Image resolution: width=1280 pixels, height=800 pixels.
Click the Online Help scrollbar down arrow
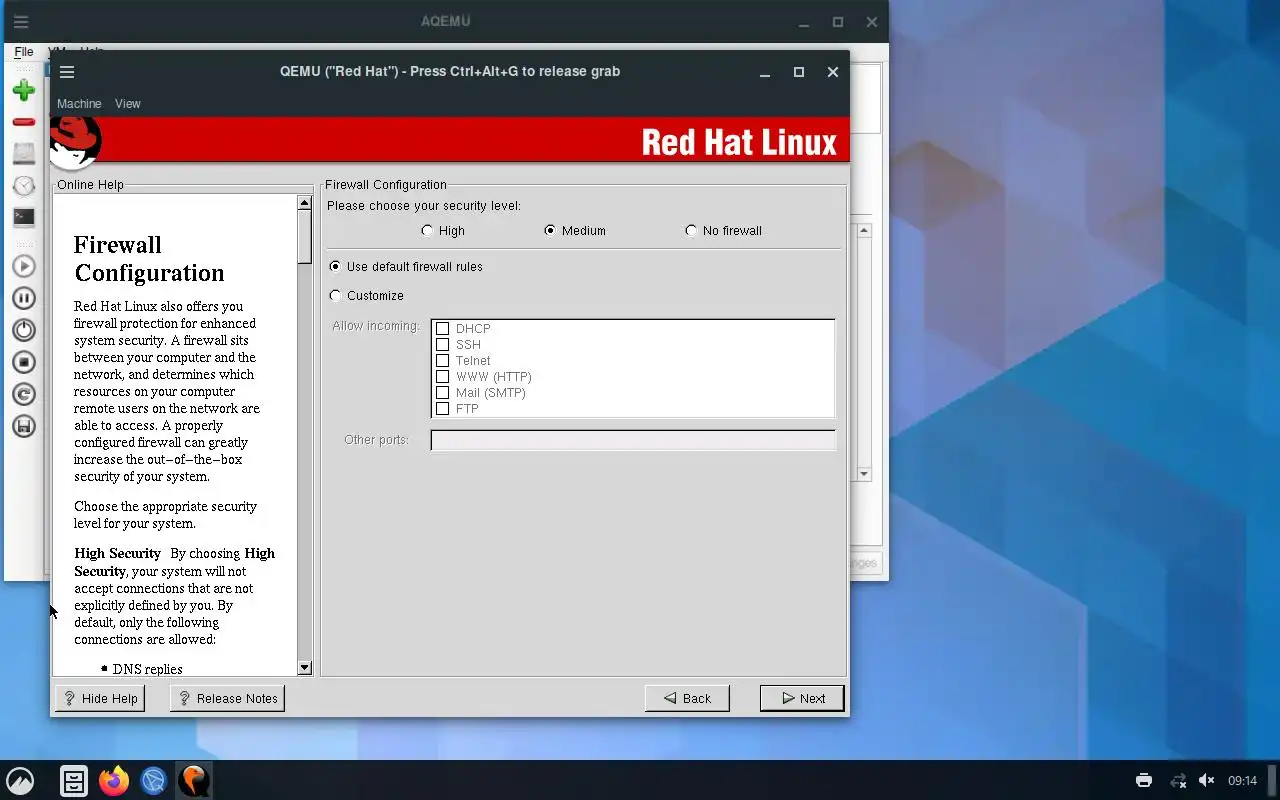pyautogui.click(x=305, y=668)
